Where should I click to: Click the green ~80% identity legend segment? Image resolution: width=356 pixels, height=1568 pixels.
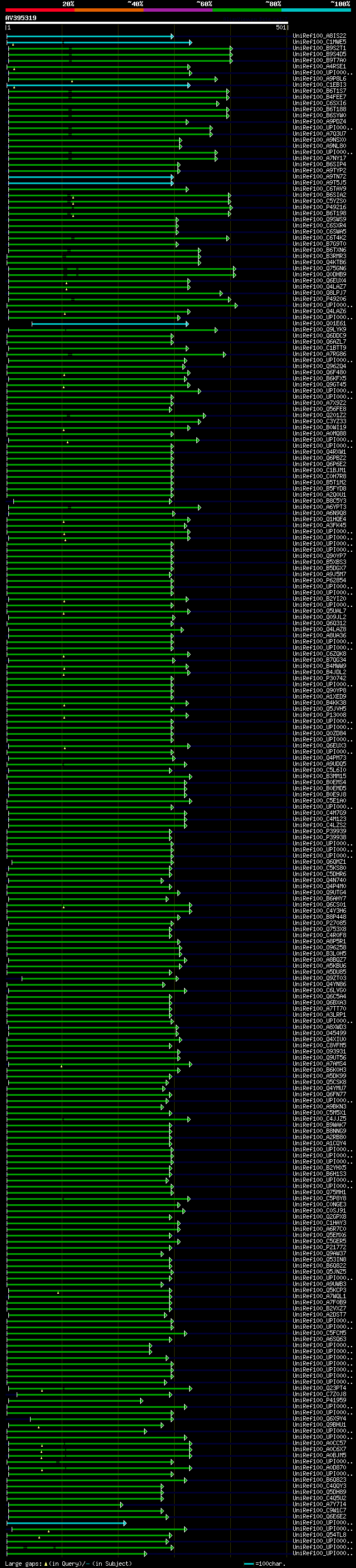pyautogui.click(x=246, y=10)
